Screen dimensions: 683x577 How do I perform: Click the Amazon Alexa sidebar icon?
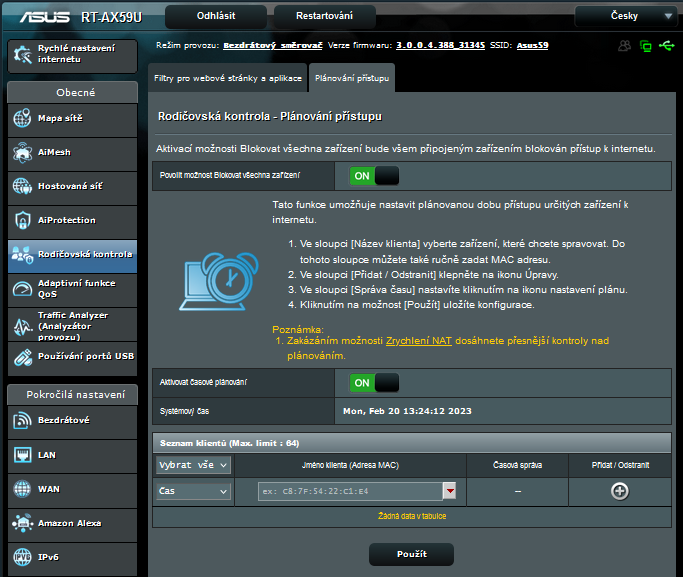pyautogui.click(x=22, y=523)
